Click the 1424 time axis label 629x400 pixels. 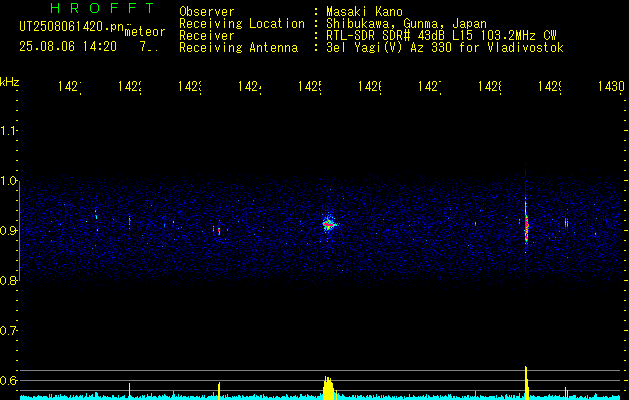click(250, 87)
